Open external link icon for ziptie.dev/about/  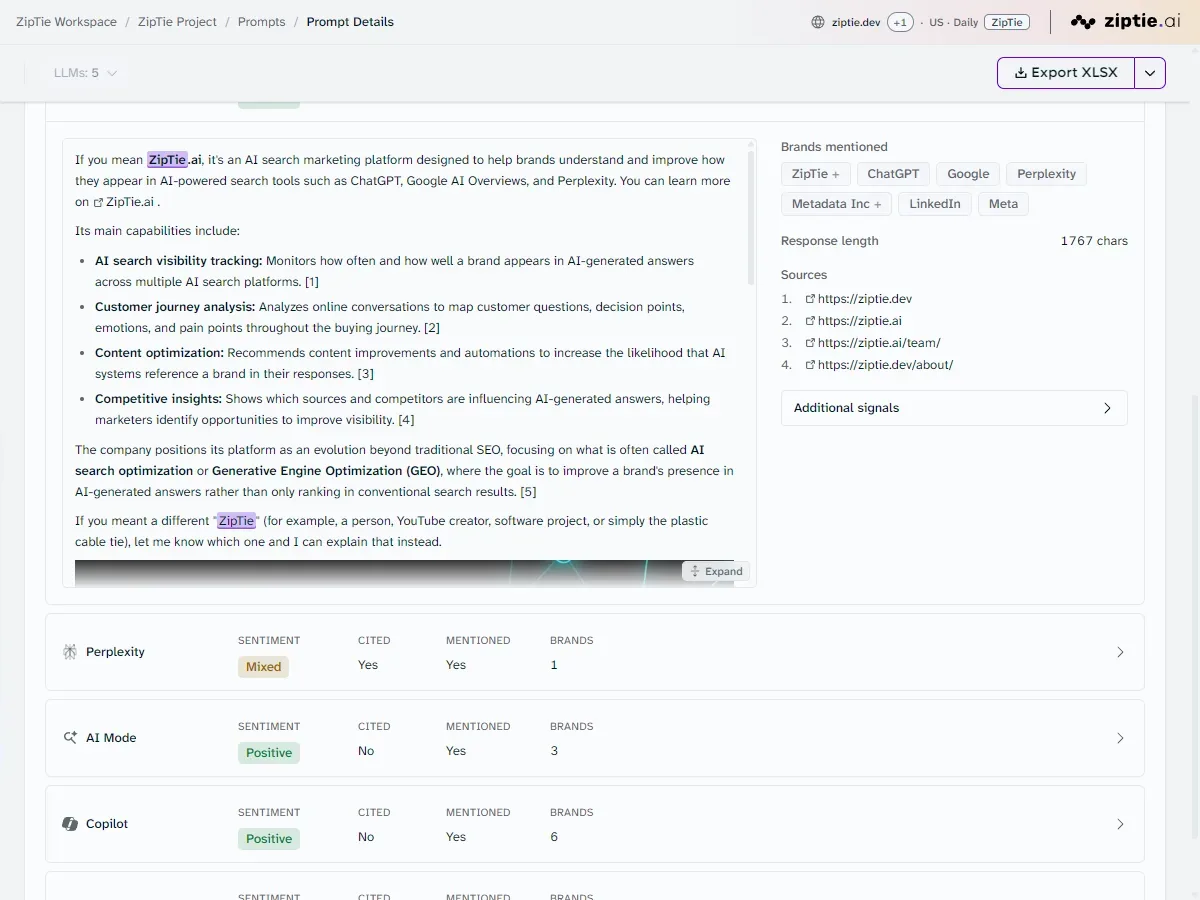point(810,365)
